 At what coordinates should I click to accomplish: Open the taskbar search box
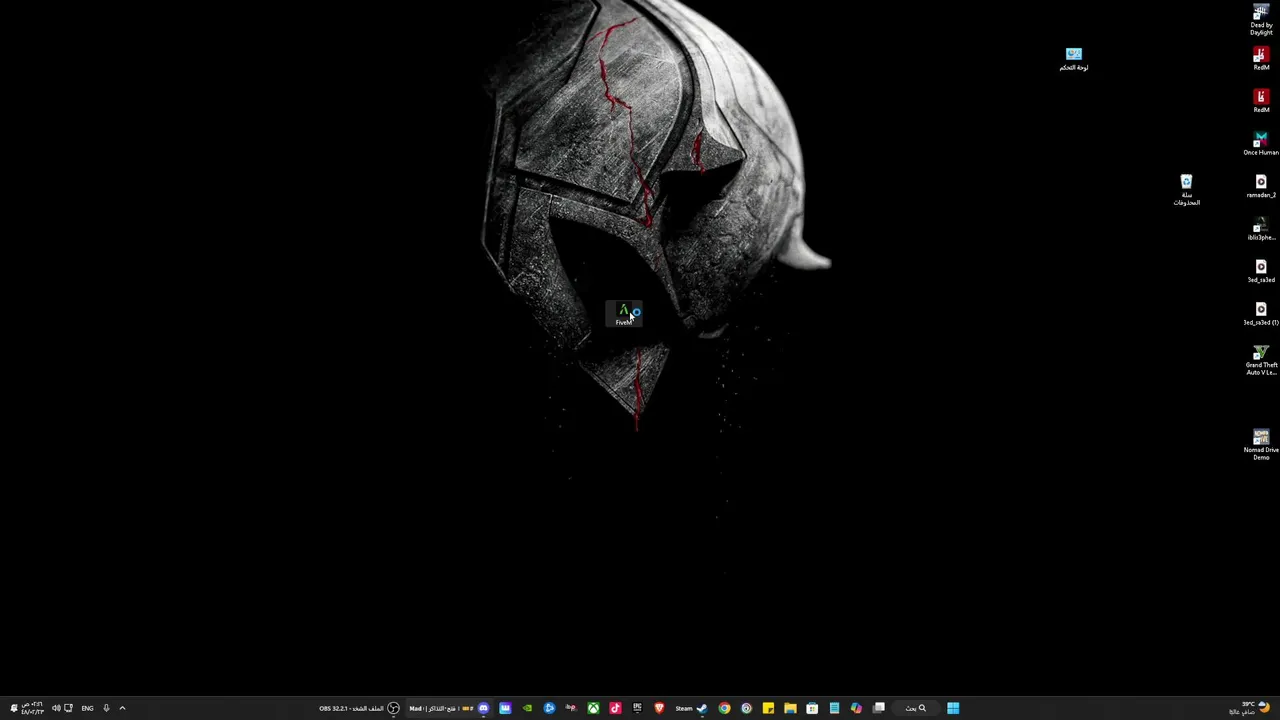point(916,708)
